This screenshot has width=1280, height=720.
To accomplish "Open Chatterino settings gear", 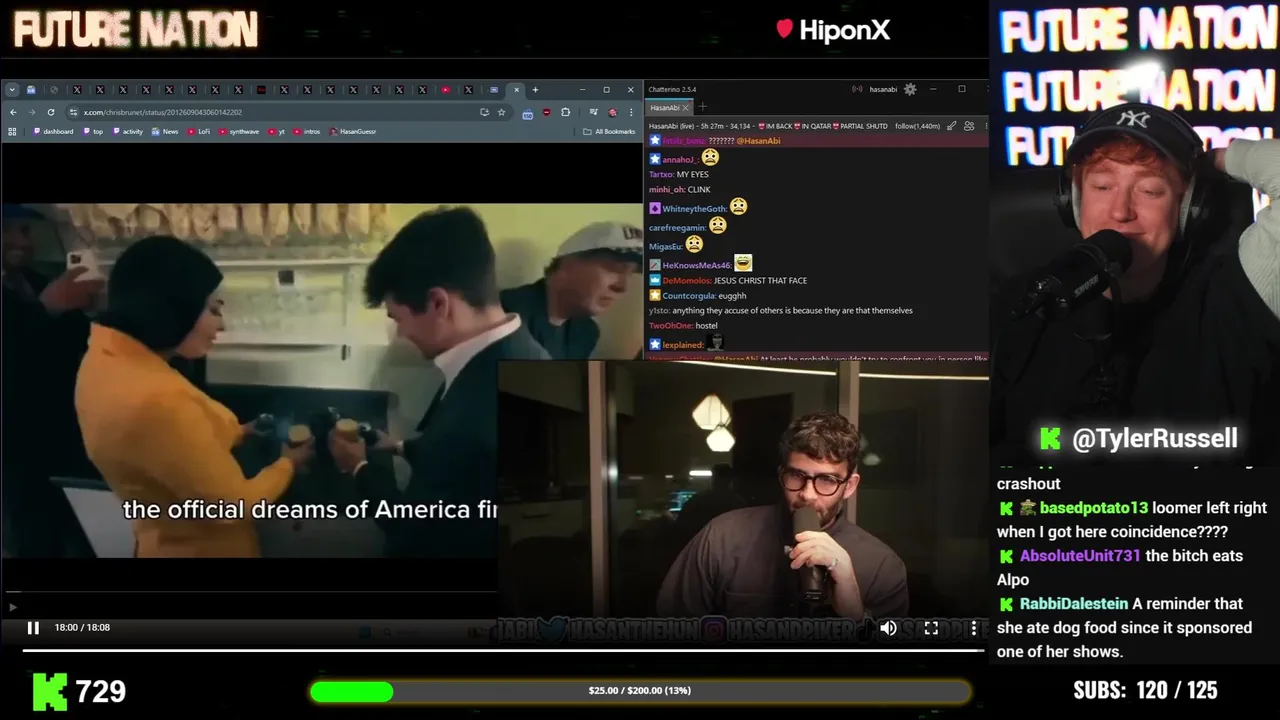I will [x=910, y=89].
